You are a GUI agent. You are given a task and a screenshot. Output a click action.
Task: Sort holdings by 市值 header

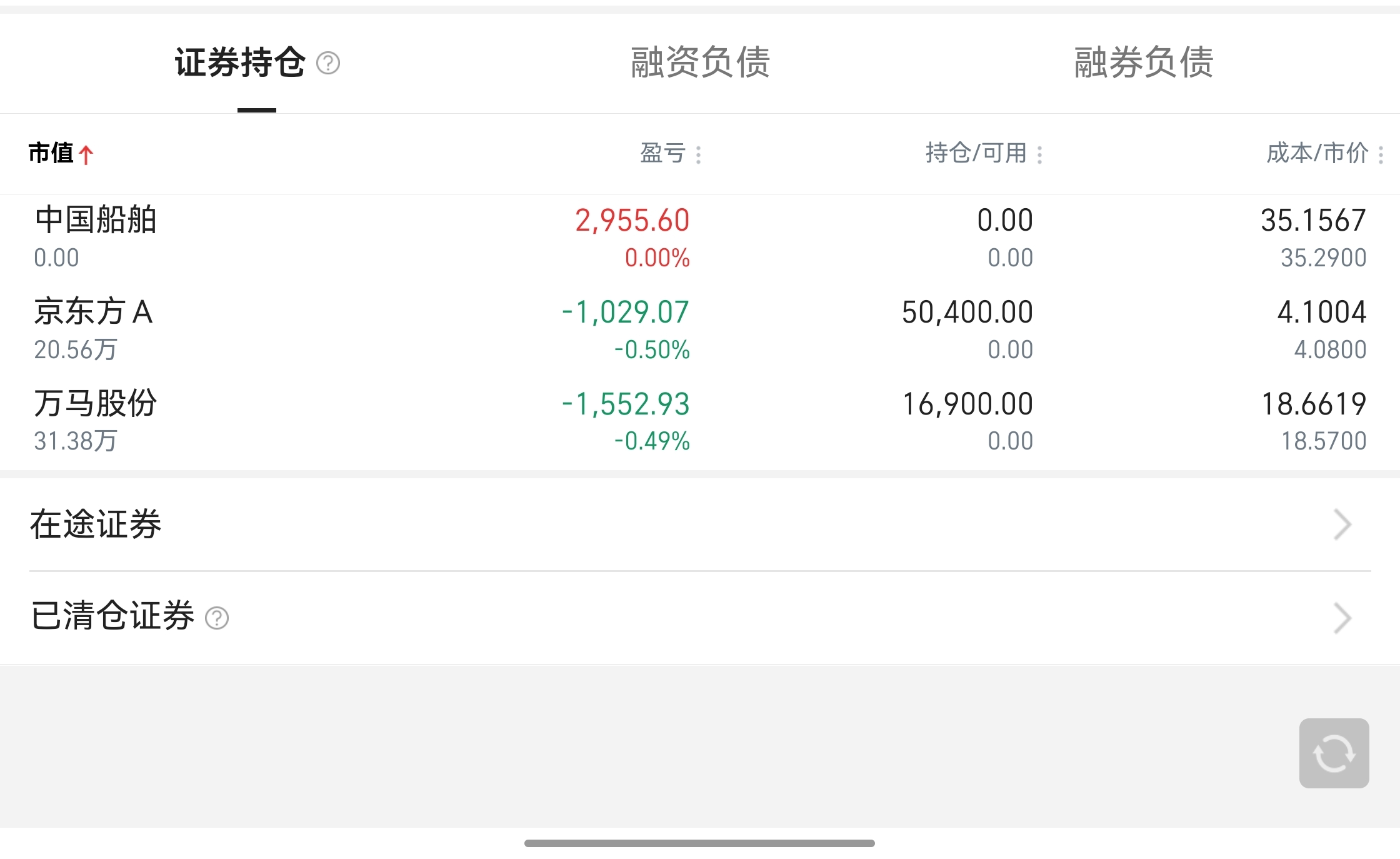51,153
